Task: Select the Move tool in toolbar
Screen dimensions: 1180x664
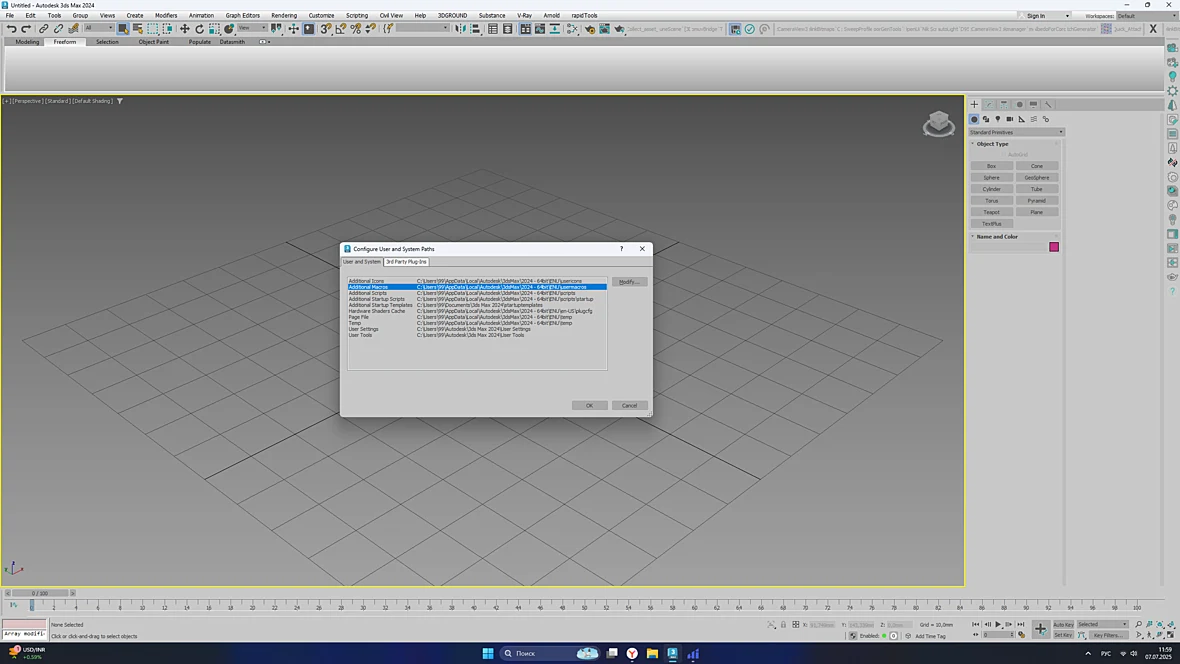Action: 184,29
